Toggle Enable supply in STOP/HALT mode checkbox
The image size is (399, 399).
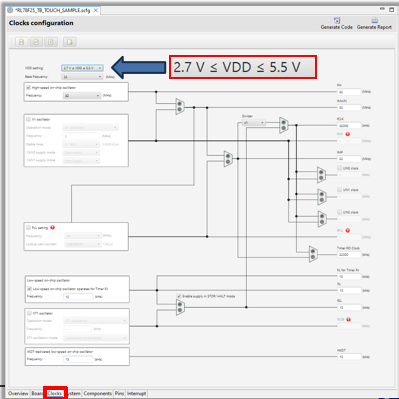[179, 296]
